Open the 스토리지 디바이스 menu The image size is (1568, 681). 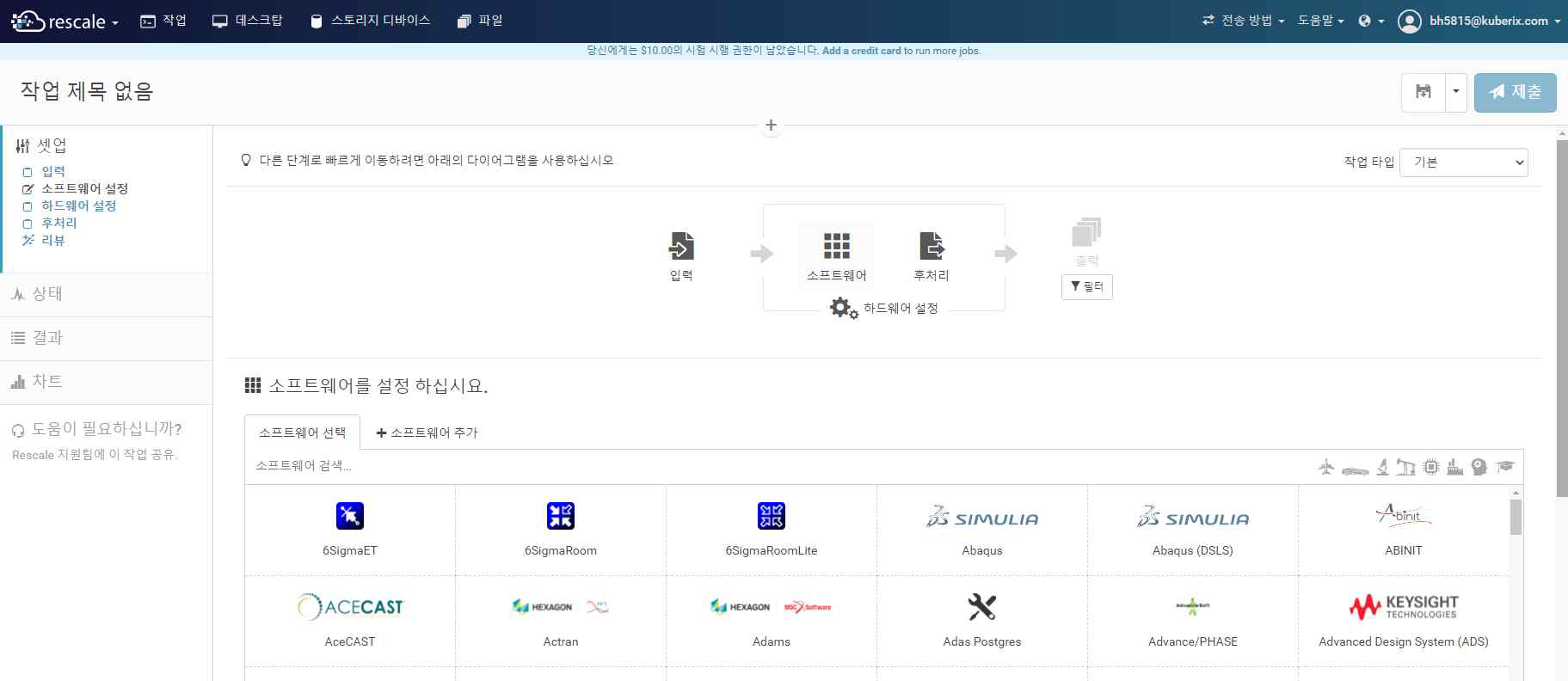tap(370, 21)
